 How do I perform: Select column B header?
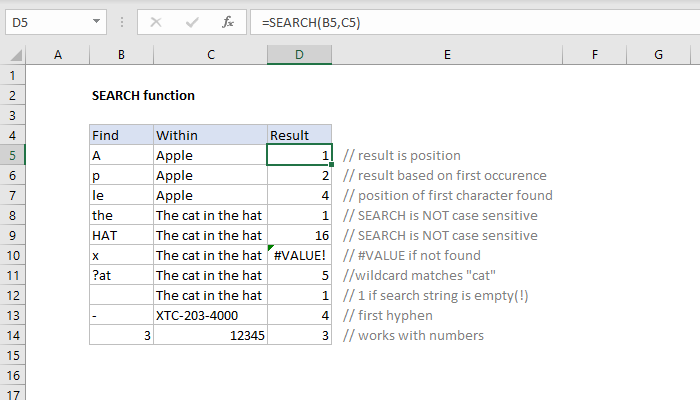point(121,55)
